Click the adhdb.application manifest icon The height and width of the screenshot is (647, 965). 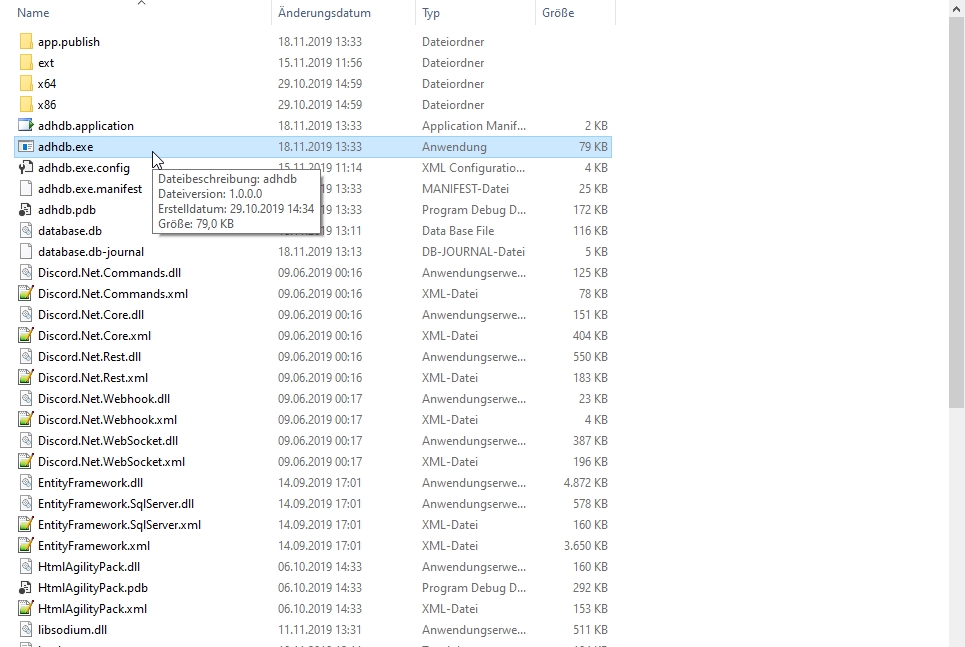26,126
